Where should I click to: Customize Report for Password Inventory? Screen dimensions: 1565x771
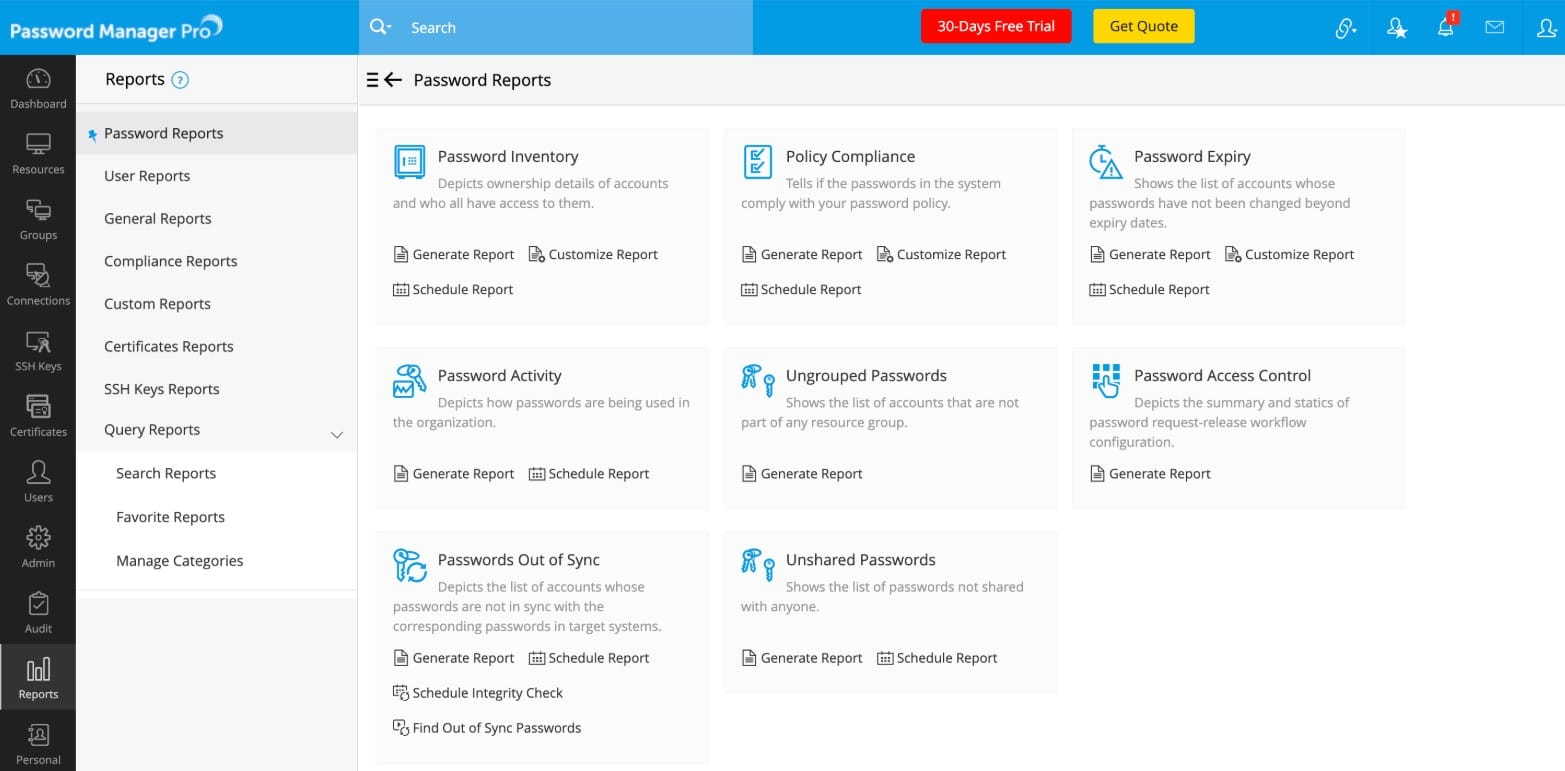pos(593,255)
